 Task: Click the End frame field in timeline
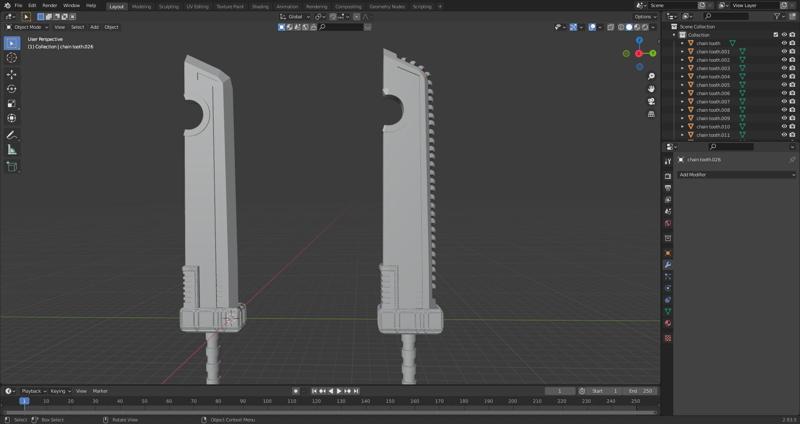(x=639, y=391)
